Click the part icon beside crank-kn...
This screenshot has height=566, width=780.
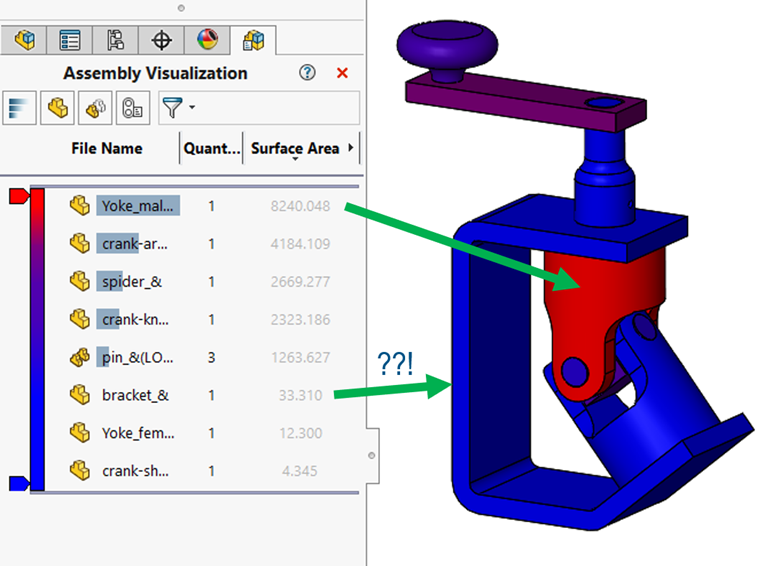point(79,319)
